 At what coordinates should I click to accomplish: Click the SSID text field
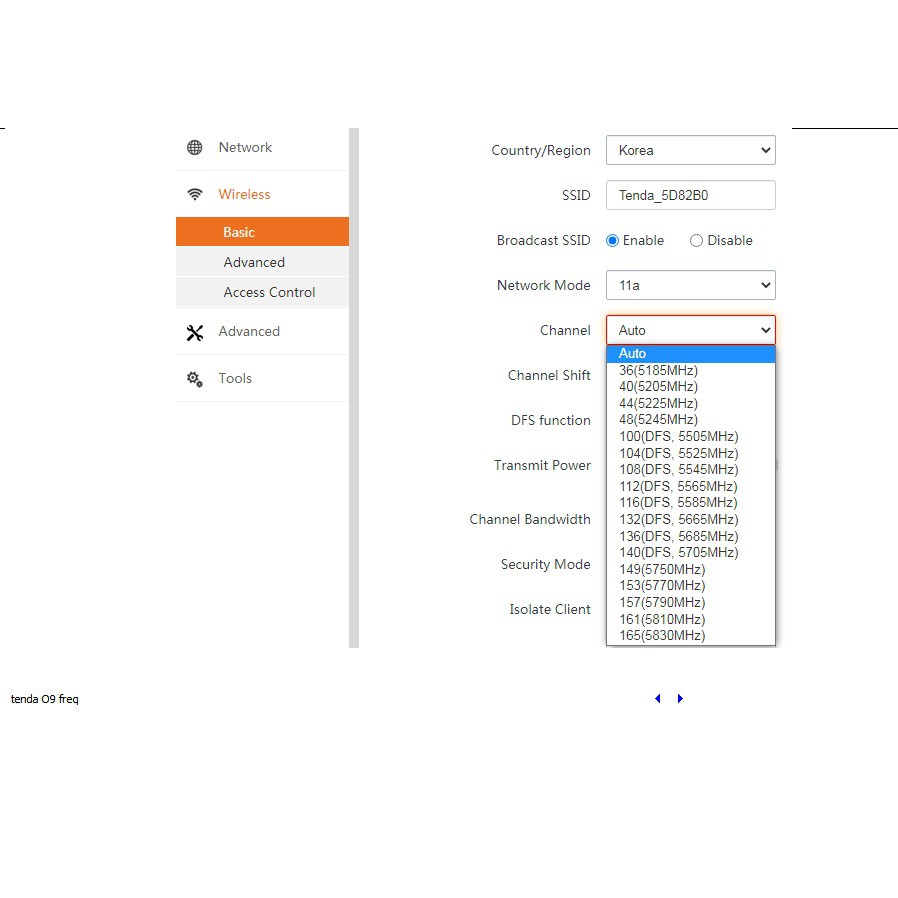[x=690, y=195]
